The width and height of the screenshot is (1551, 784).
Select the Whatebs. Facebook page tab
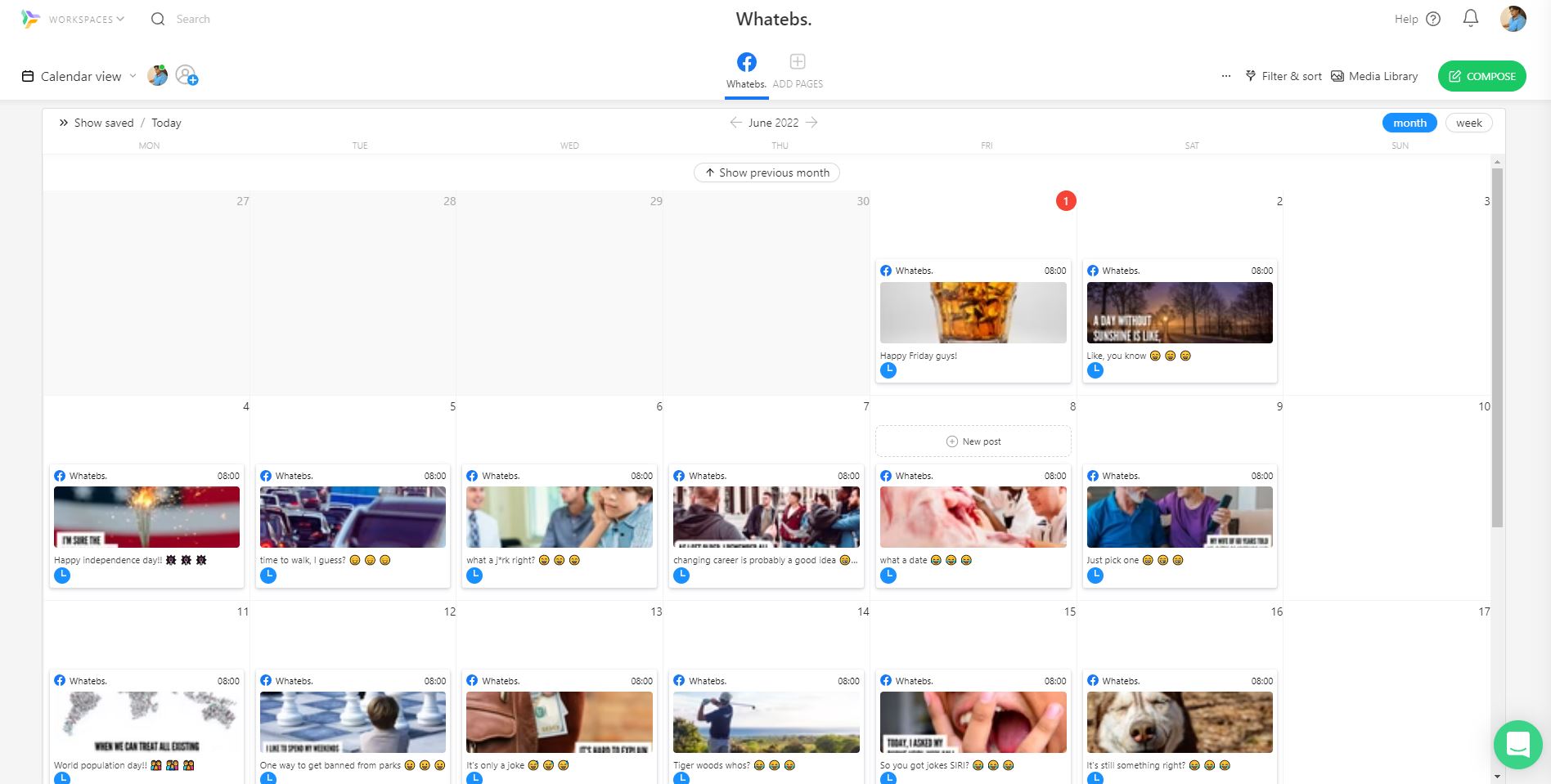point(746,71)
